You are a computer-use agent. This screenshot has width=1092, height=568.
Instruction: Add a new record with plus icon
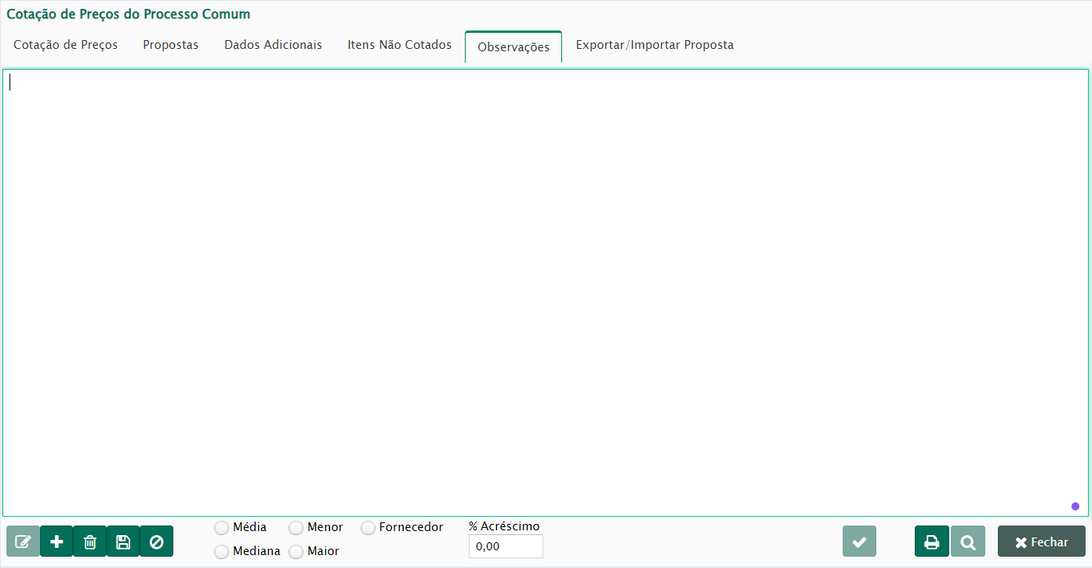pyautogui.click(x=56, y=542)
